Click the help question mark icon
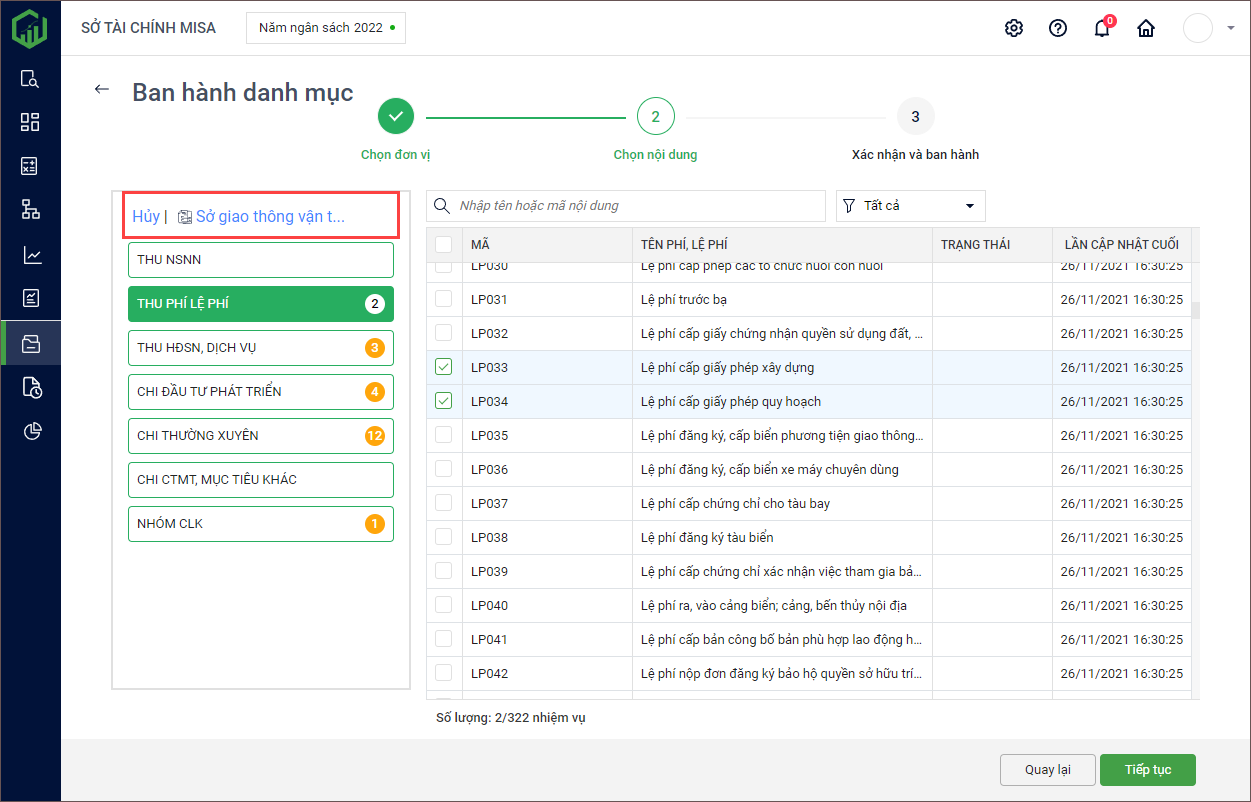Screen dimensions: 1251x802 (1058, 28)
